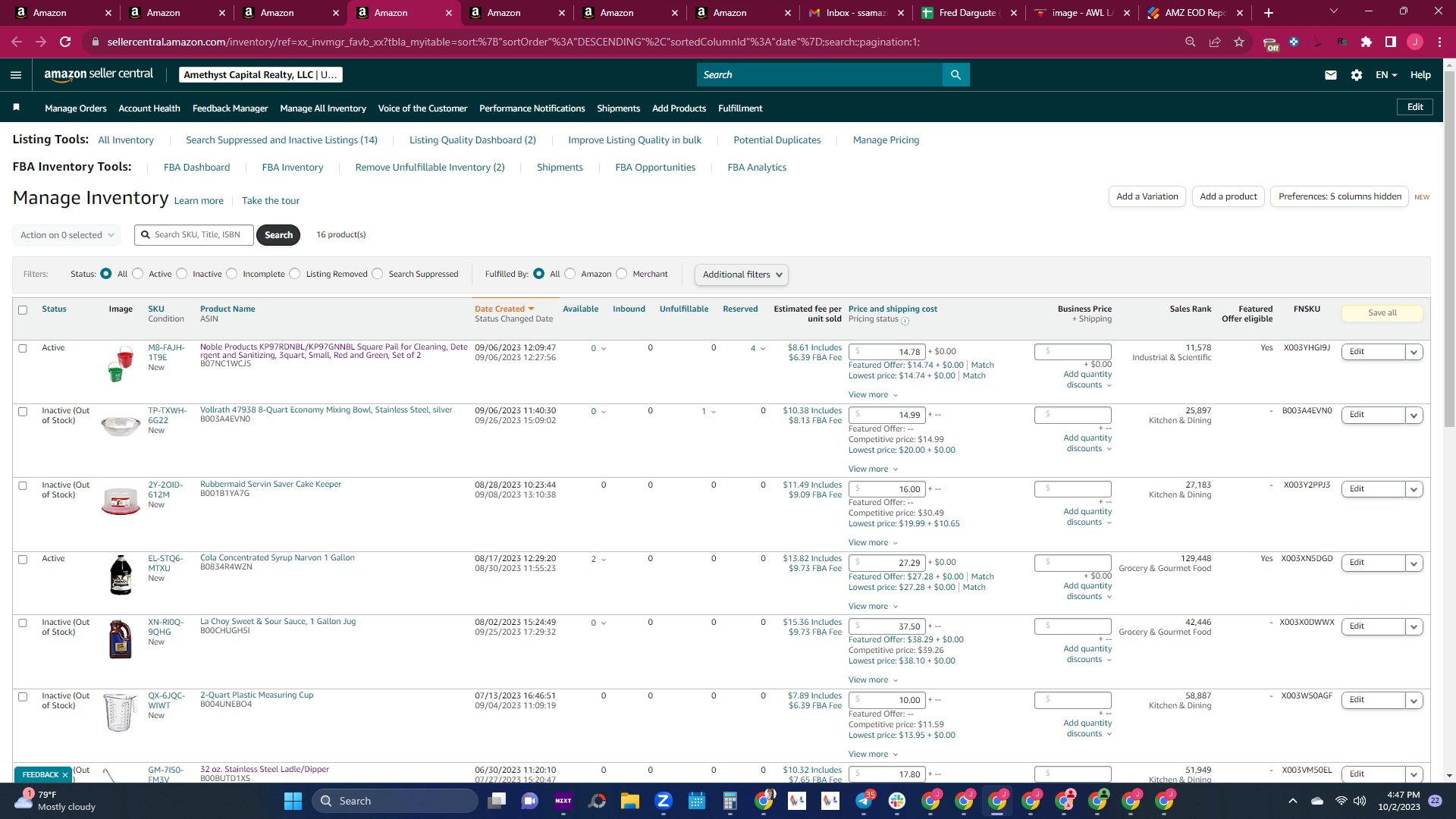Image resolution: width=1456 pixels, height=819 pixels.
Task: Click the Add a product button
Action: pyautogui.click(x=1228, y=196)
